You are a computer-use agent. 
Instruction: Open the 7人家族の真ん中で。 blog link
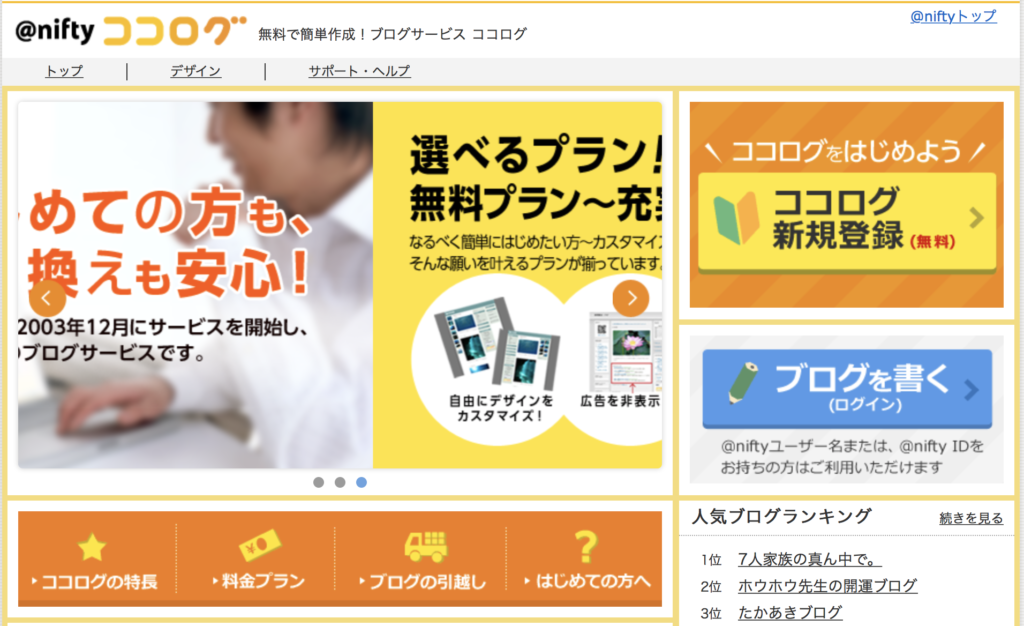(810, 559)
